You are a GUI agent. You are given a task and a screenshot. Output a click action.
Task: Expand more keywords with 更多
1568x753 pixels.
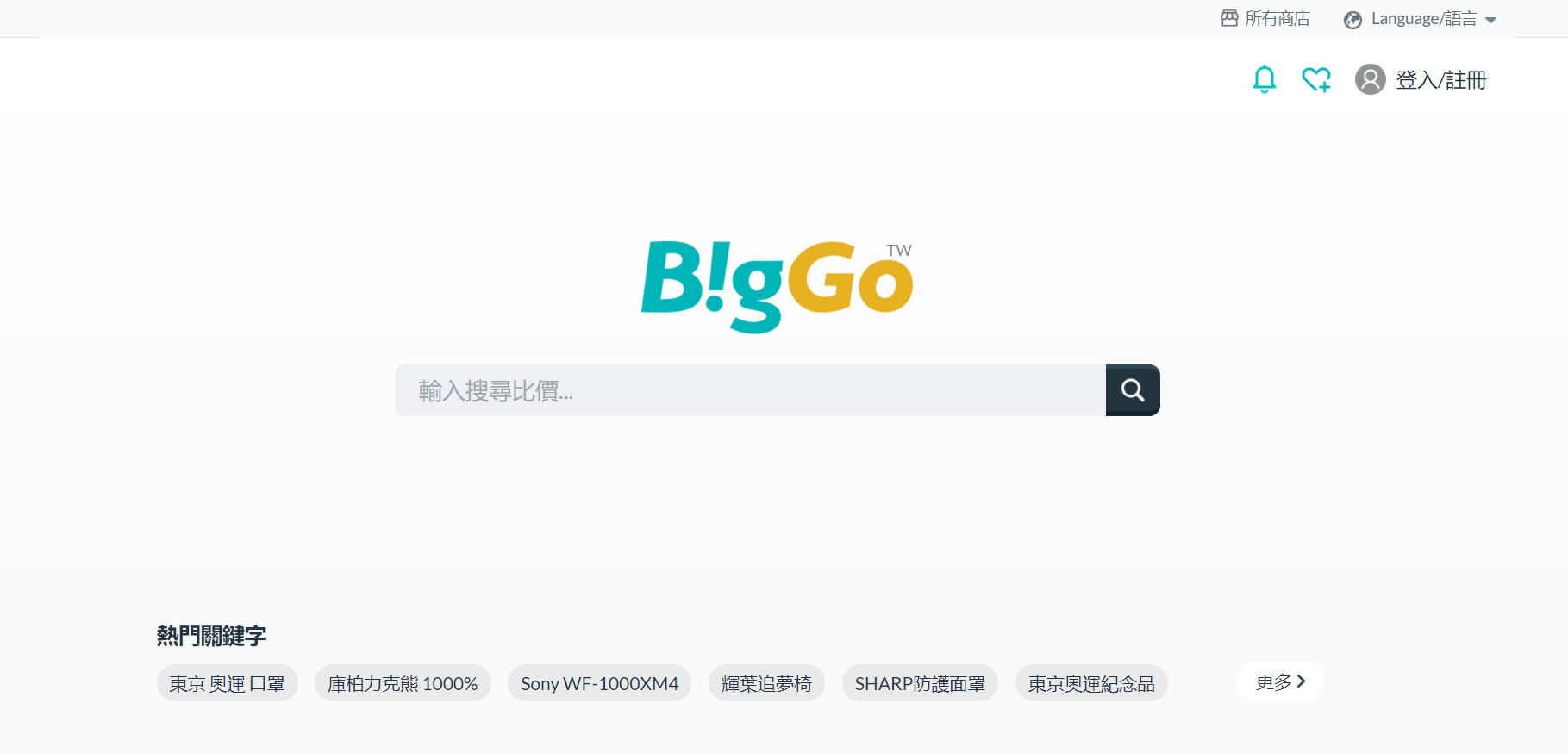click(x=1280, y=681)
